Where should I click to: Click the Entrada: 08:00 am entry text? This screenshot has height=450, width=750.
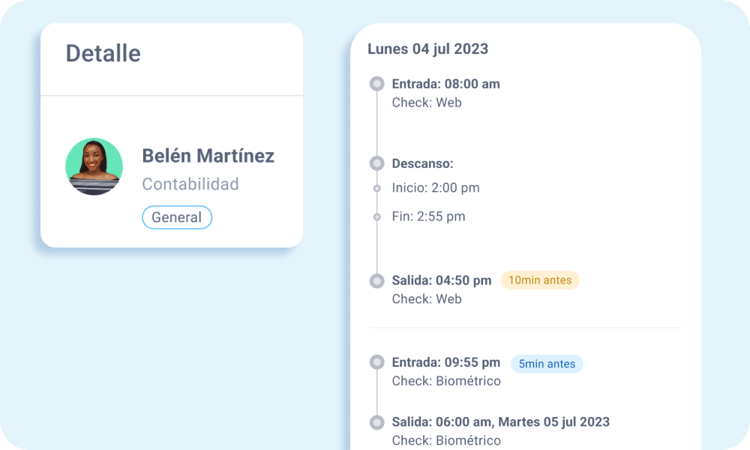(x=446, y=84)
